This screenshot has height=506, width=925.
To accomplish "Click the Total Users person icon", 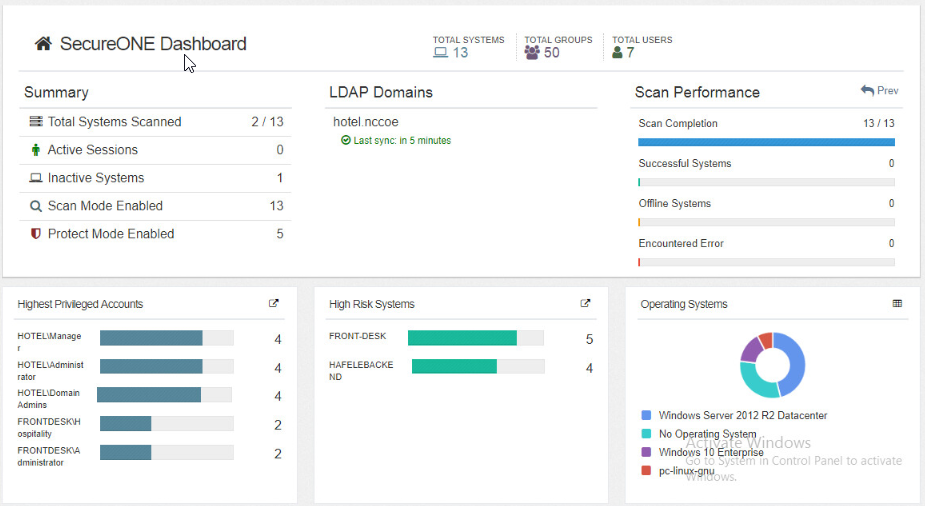I will tap(617, 53).
